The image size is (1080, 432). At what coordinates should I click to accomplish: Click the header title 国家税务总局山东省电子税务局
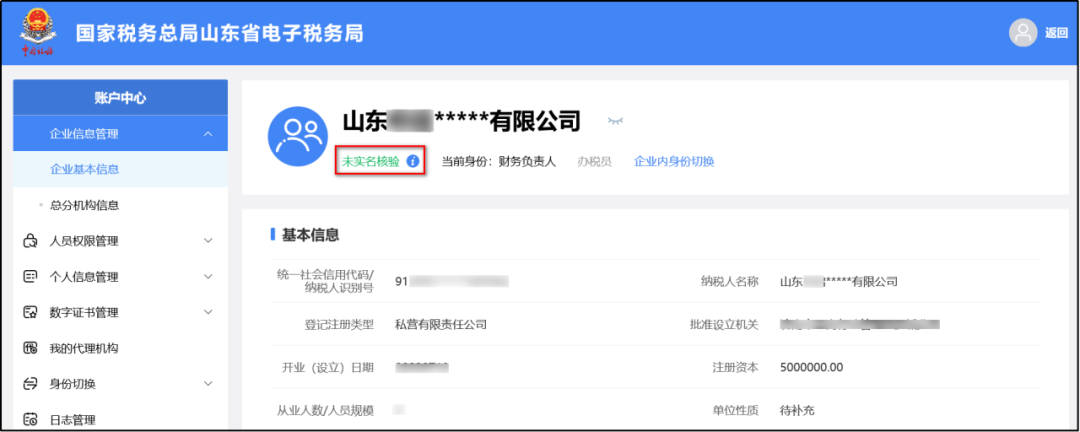click(219, 33)
